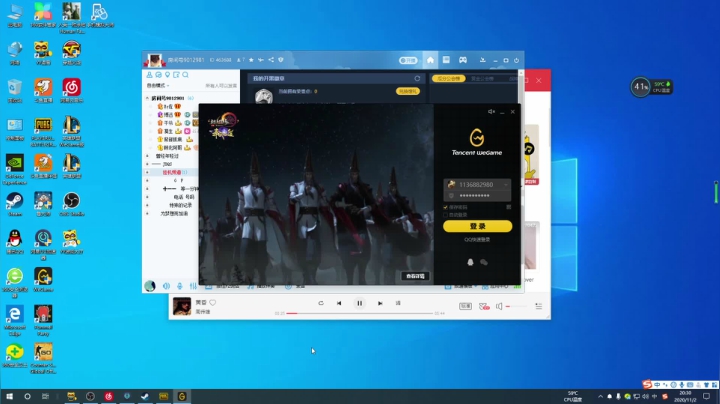Open the notification center in system tray
The height and width of the screenshot is (404, 720).
point(706,396)
